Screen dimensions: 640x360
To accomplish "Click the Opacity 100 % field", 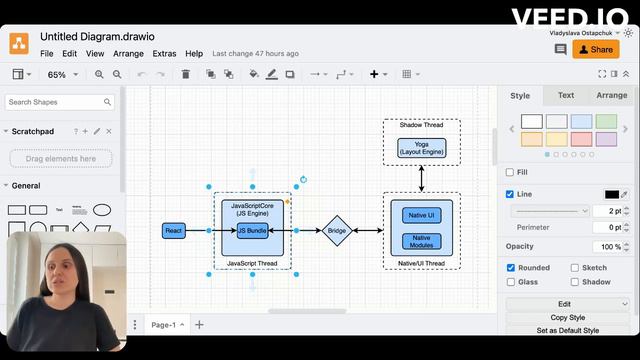I will [x=607, y=247].
